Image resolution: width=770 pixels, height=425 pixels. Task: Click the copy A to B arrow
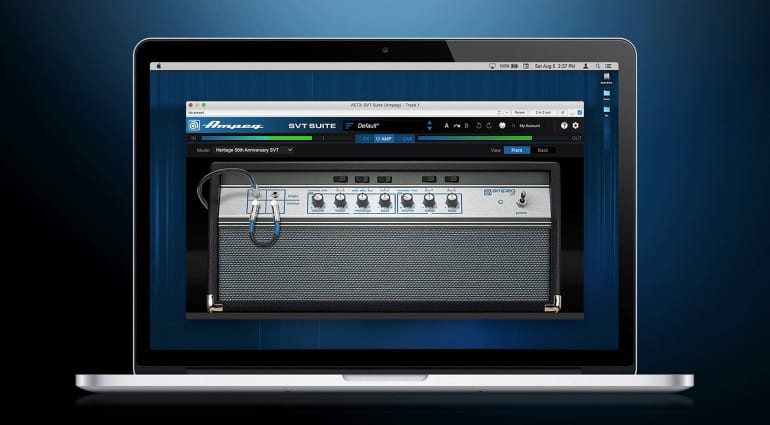455,126
